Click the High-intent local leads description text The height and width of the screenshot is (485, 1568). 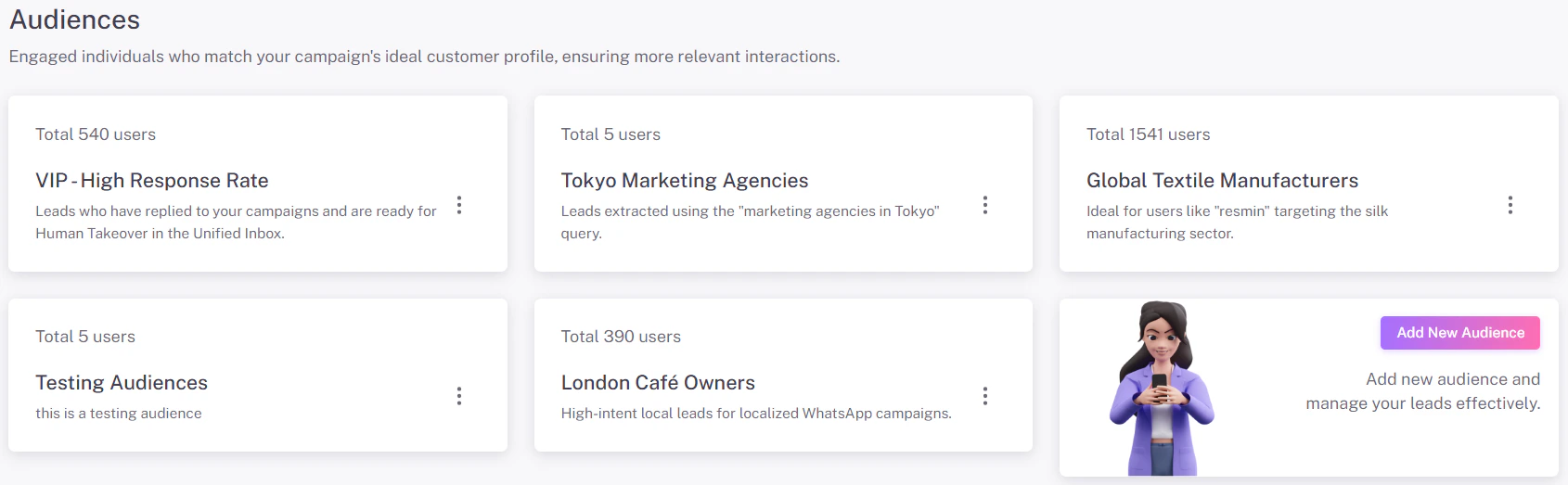click(x=756, y=414)
